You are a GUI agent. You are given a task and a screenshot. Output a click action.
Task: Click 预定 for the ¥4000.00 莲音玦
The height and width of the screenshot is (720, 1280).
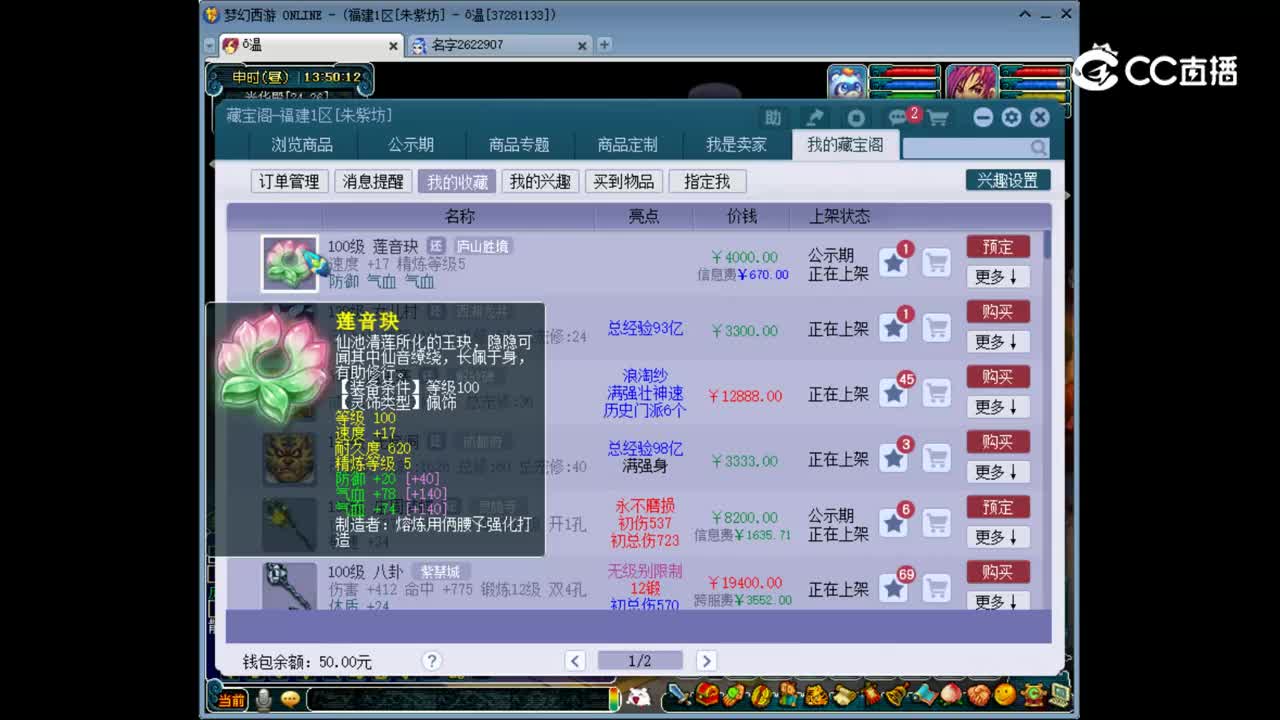click(998, 247)
